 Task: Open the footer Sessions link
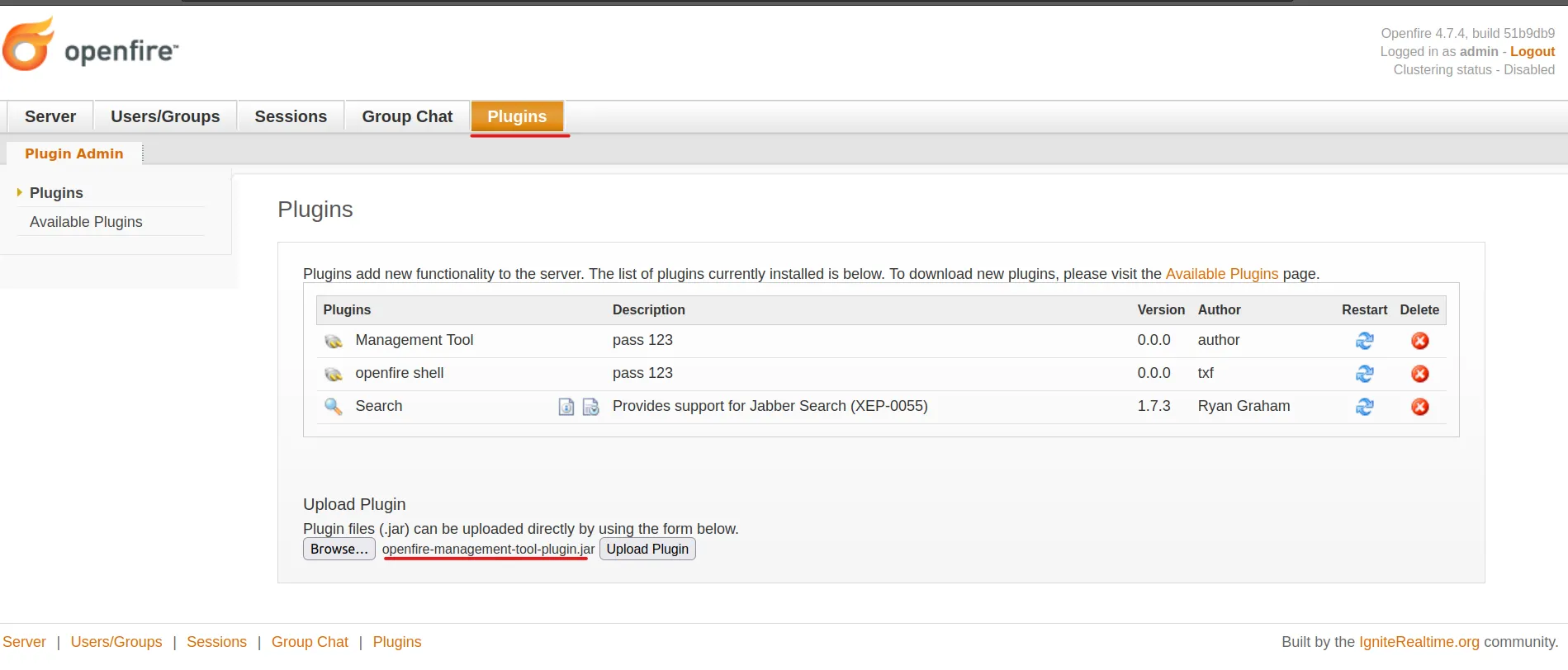coord(216,642)
